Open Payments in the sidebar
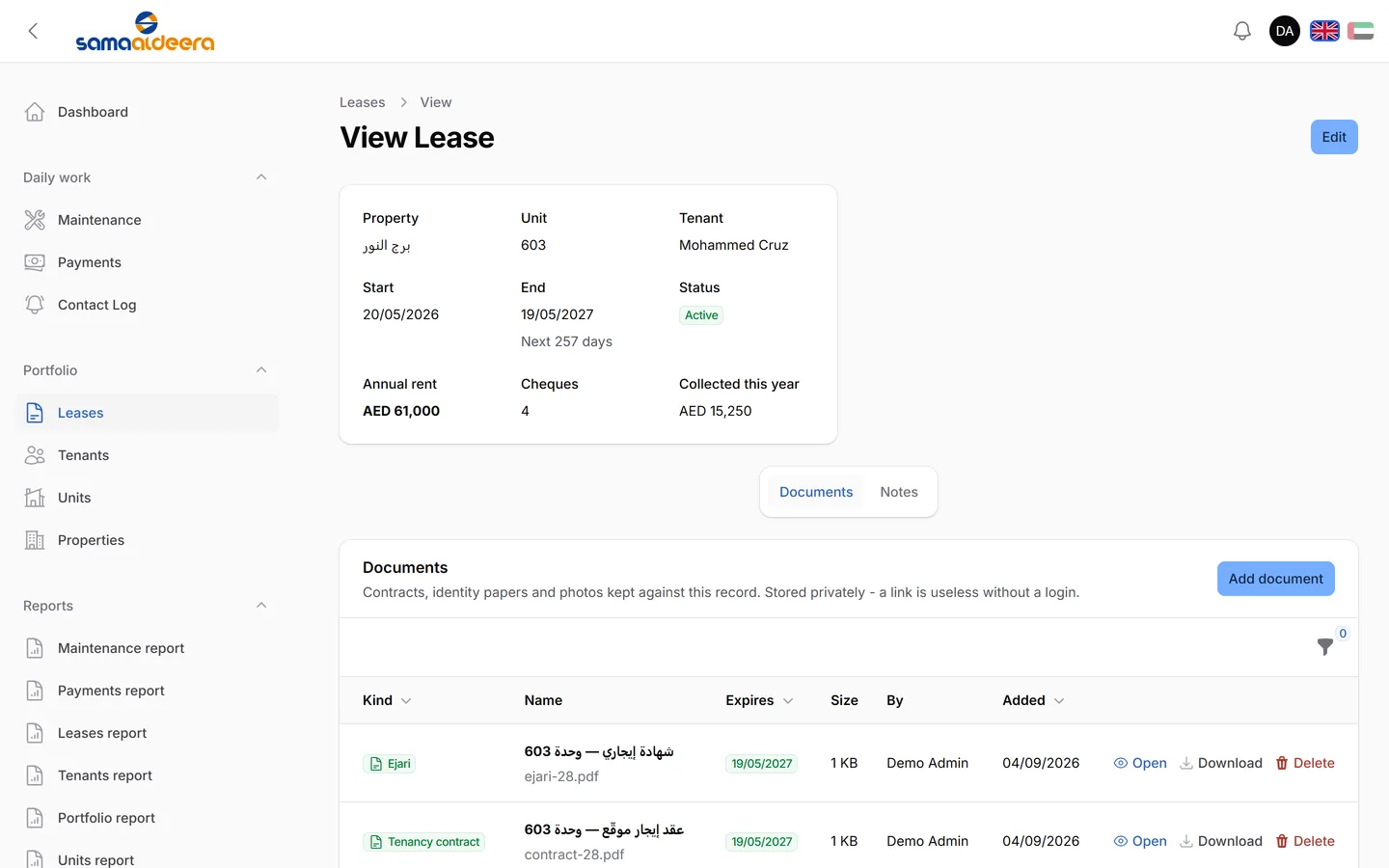The width and height of the screenshot is (1389, 868). [147, 262]
